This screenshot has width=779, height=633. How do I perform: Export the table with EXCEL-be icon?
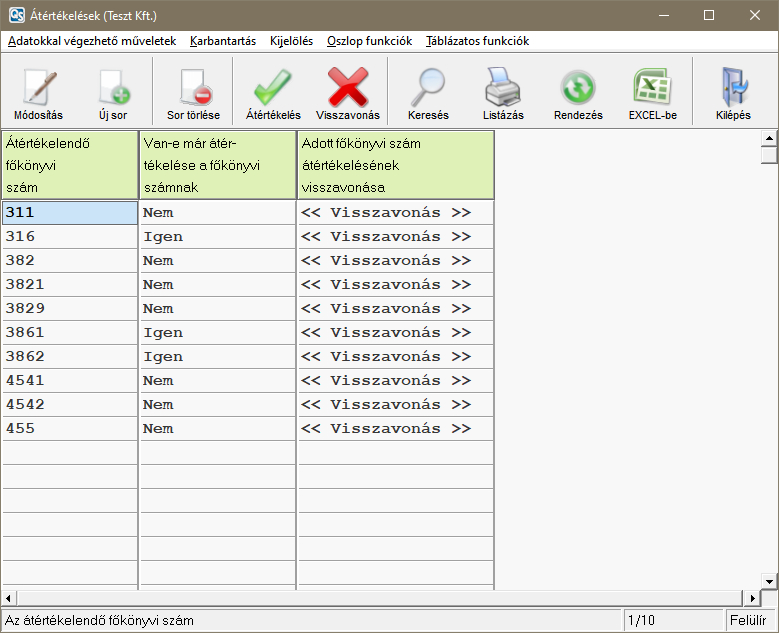(652, 92)
